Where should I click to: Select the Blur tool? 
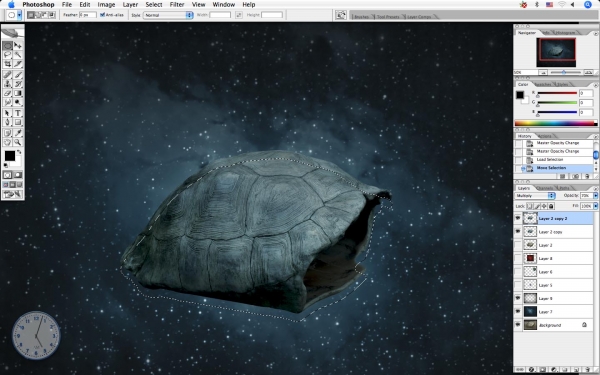coord(8,102)
